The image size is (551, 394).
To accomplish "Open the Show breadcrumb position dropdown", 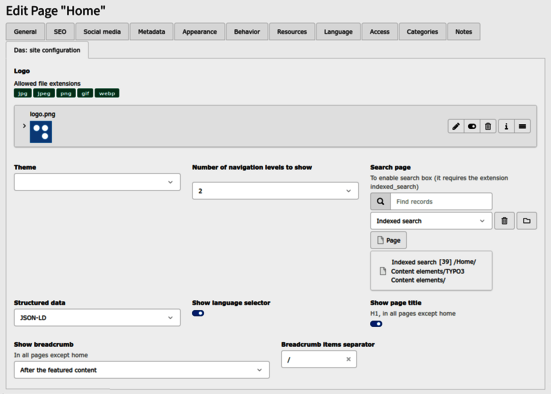I will [x=142, y=370].
